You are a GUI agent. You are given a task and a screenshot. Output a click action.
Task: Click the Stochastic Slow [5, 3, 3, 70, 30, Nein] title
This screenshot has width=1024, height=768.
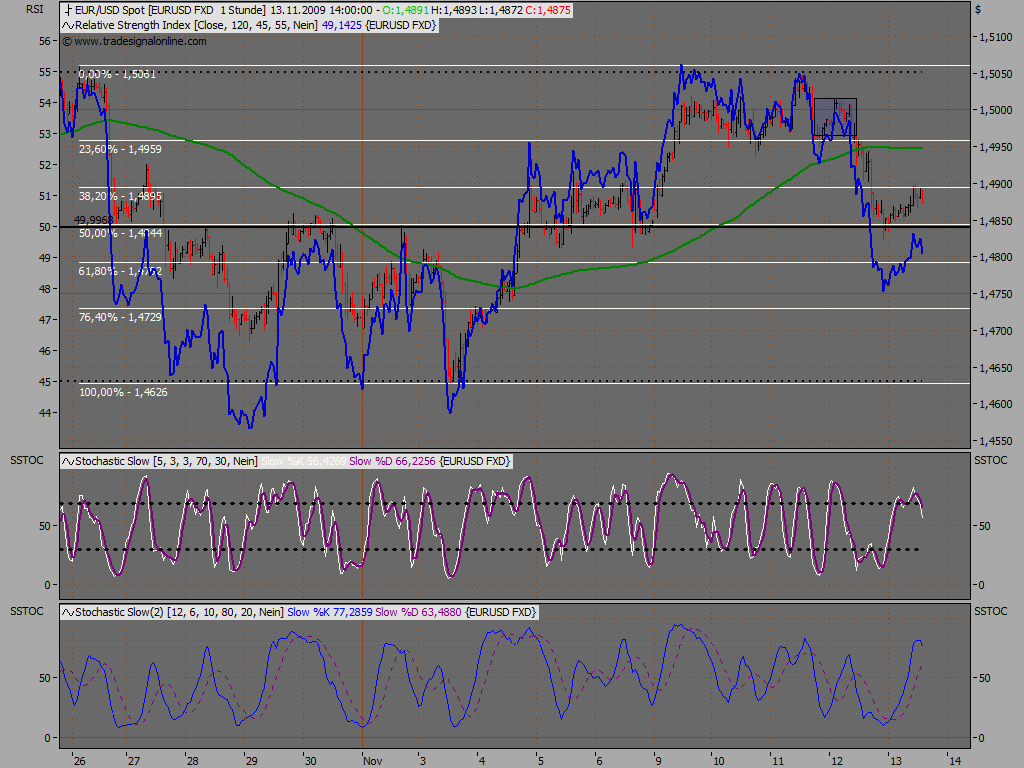pyautogui.click(x=167, y=462)
